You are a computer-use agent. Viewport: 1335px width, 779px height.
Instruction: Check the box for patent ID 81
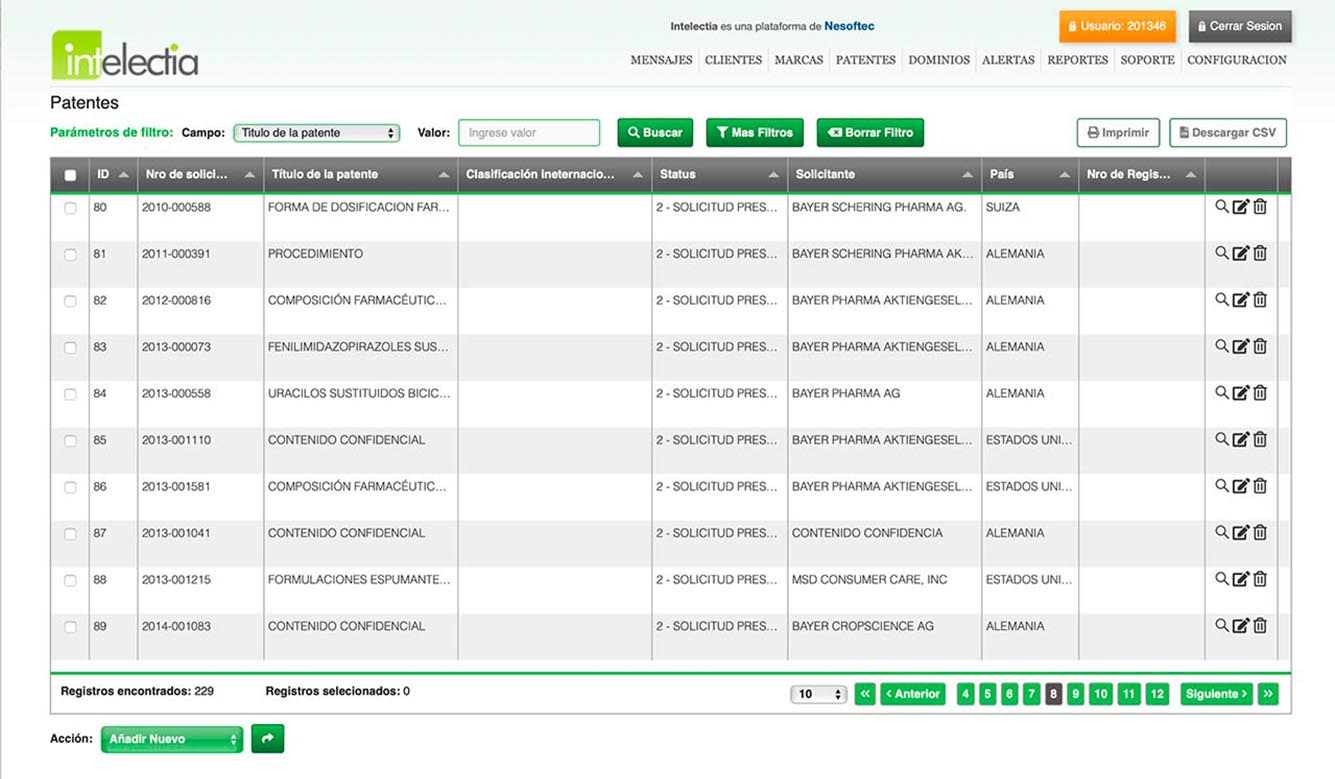(x=70, y=255)
